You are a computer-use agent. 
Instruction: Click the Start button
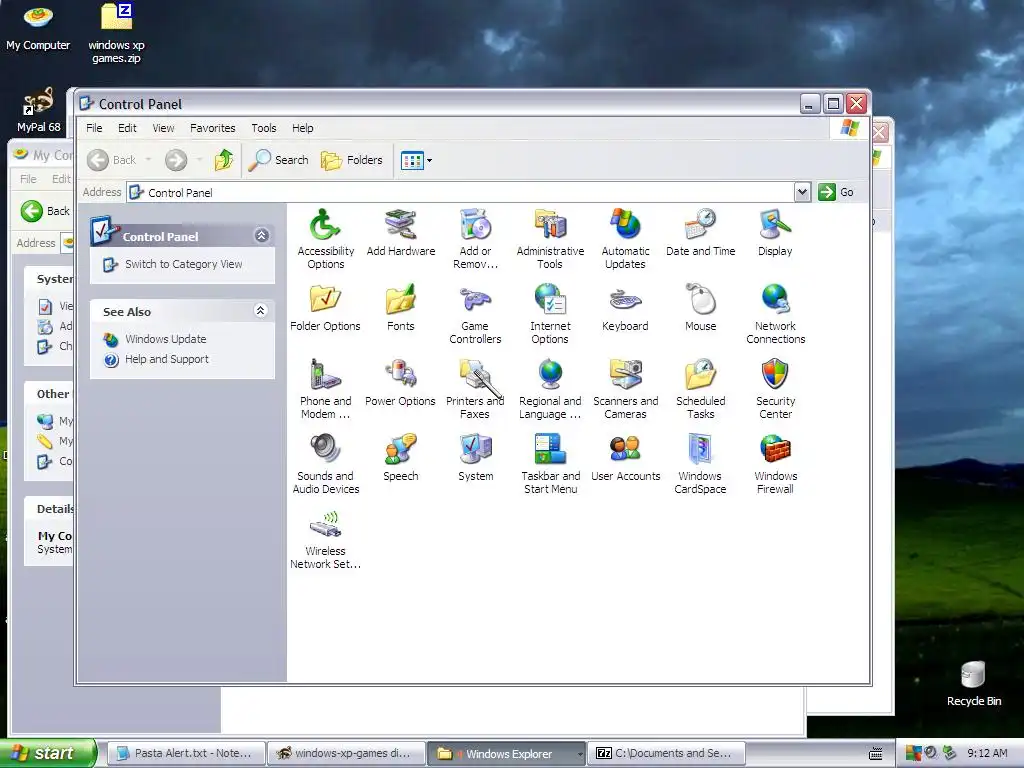point(47,753)
